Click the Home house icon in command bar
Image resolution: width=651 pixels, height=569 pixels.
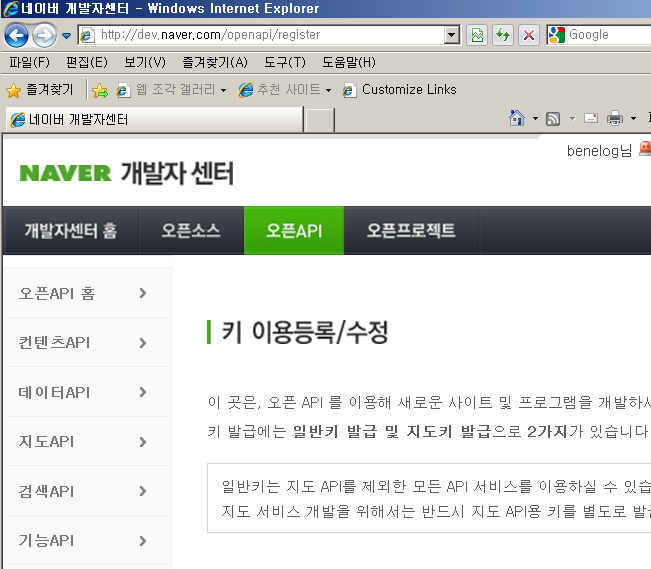click(517, 118)
